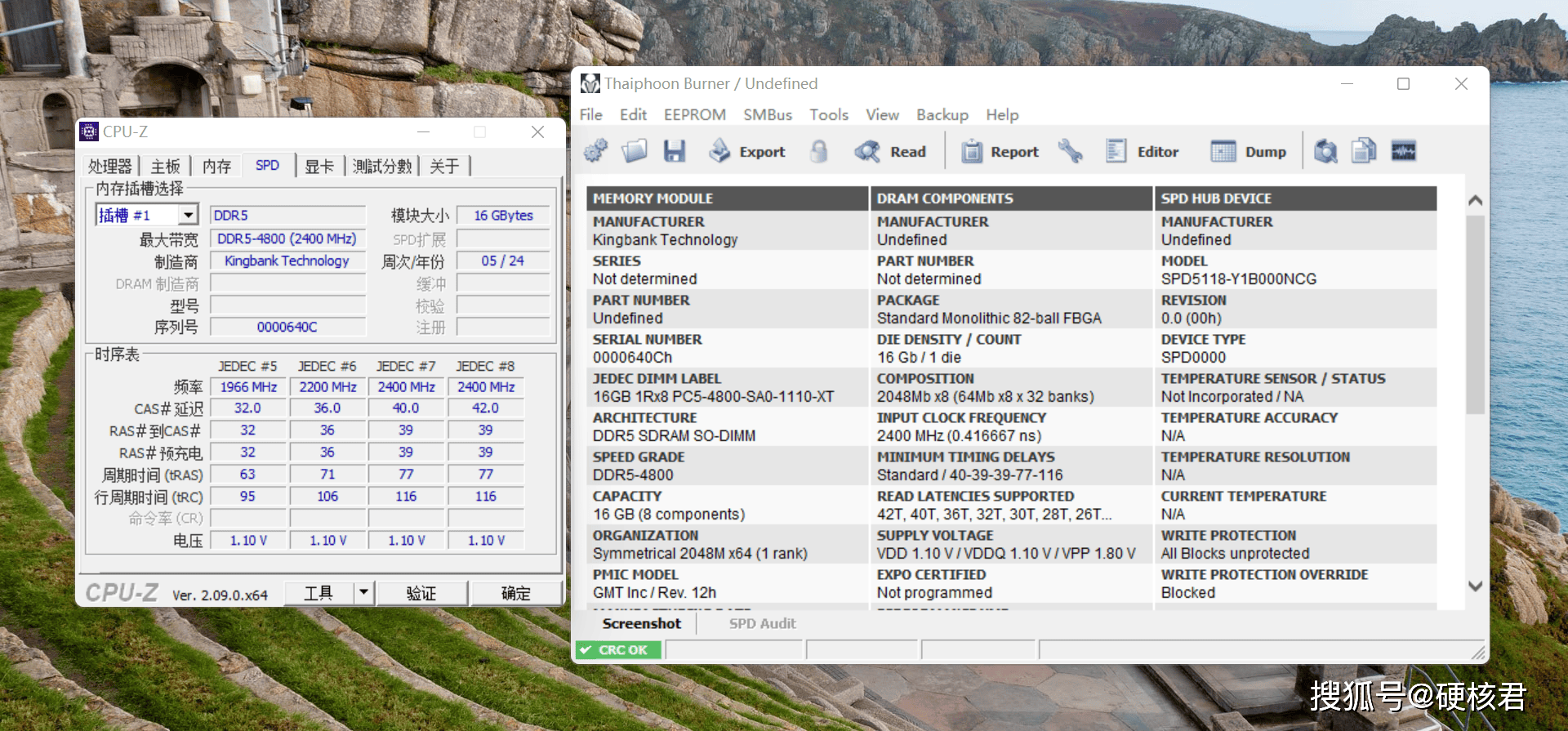Click the 验证 button in CPU-Z
The image size is (1568, 731).
(x=421, y=593)
